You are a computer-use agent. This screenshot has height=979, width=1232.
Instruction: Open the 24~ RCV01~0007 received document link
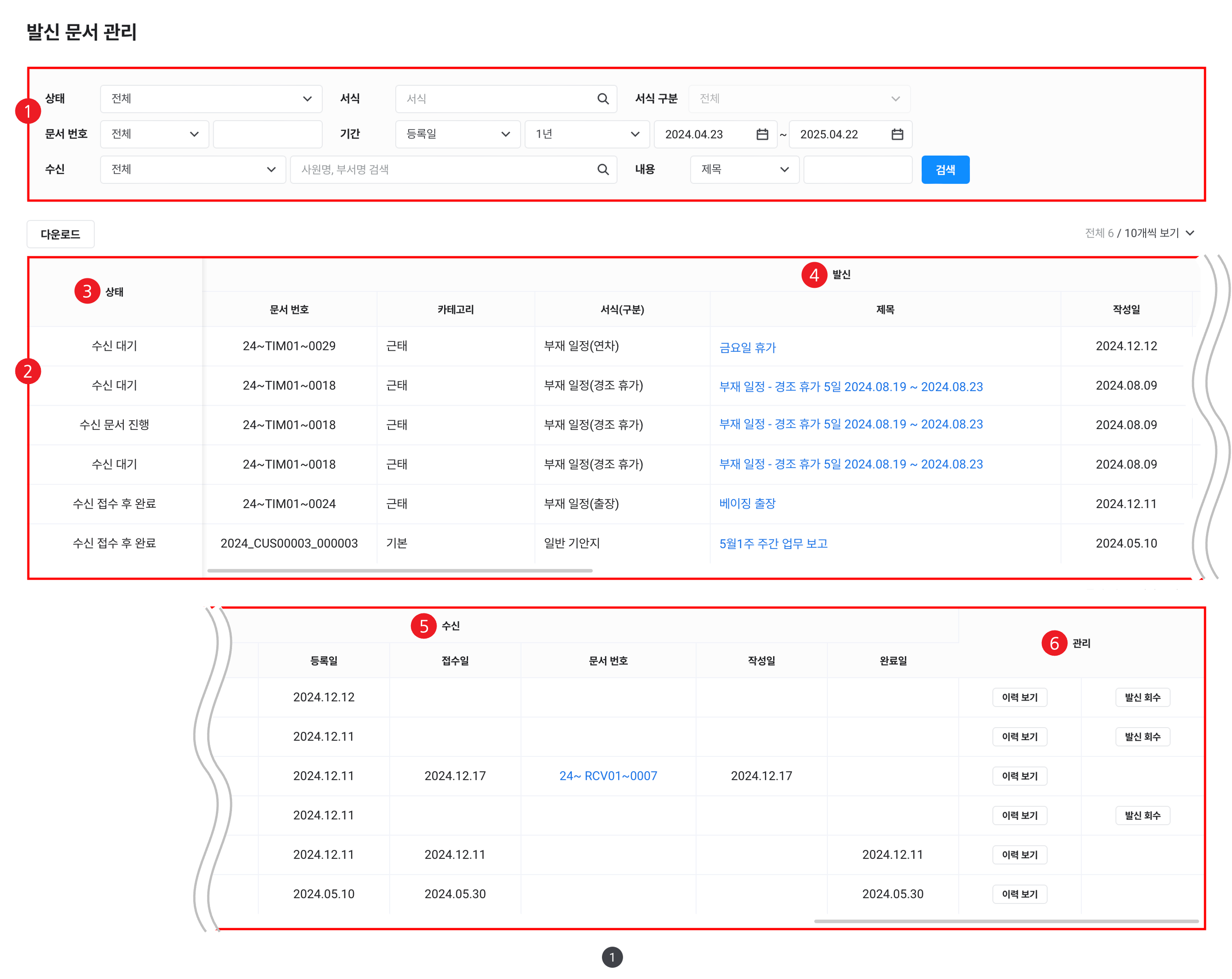[607, 776]
